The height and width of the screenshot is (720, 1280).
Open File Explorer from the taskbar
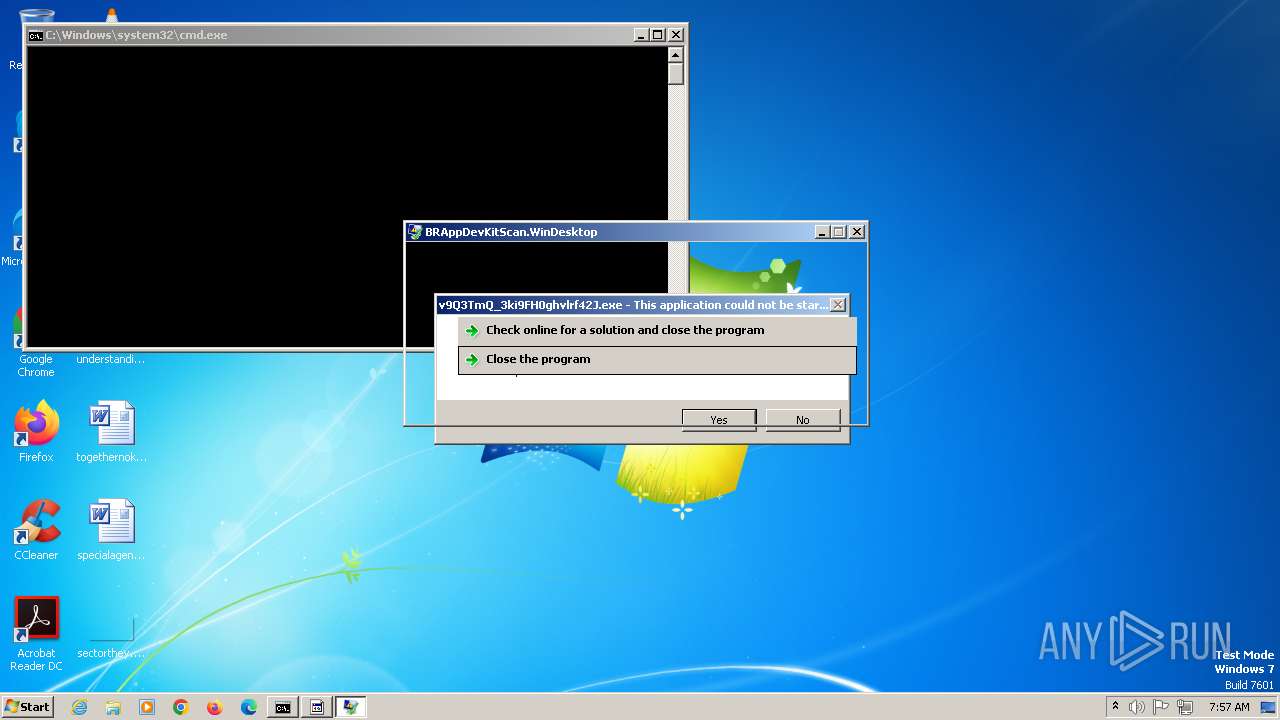113,707
